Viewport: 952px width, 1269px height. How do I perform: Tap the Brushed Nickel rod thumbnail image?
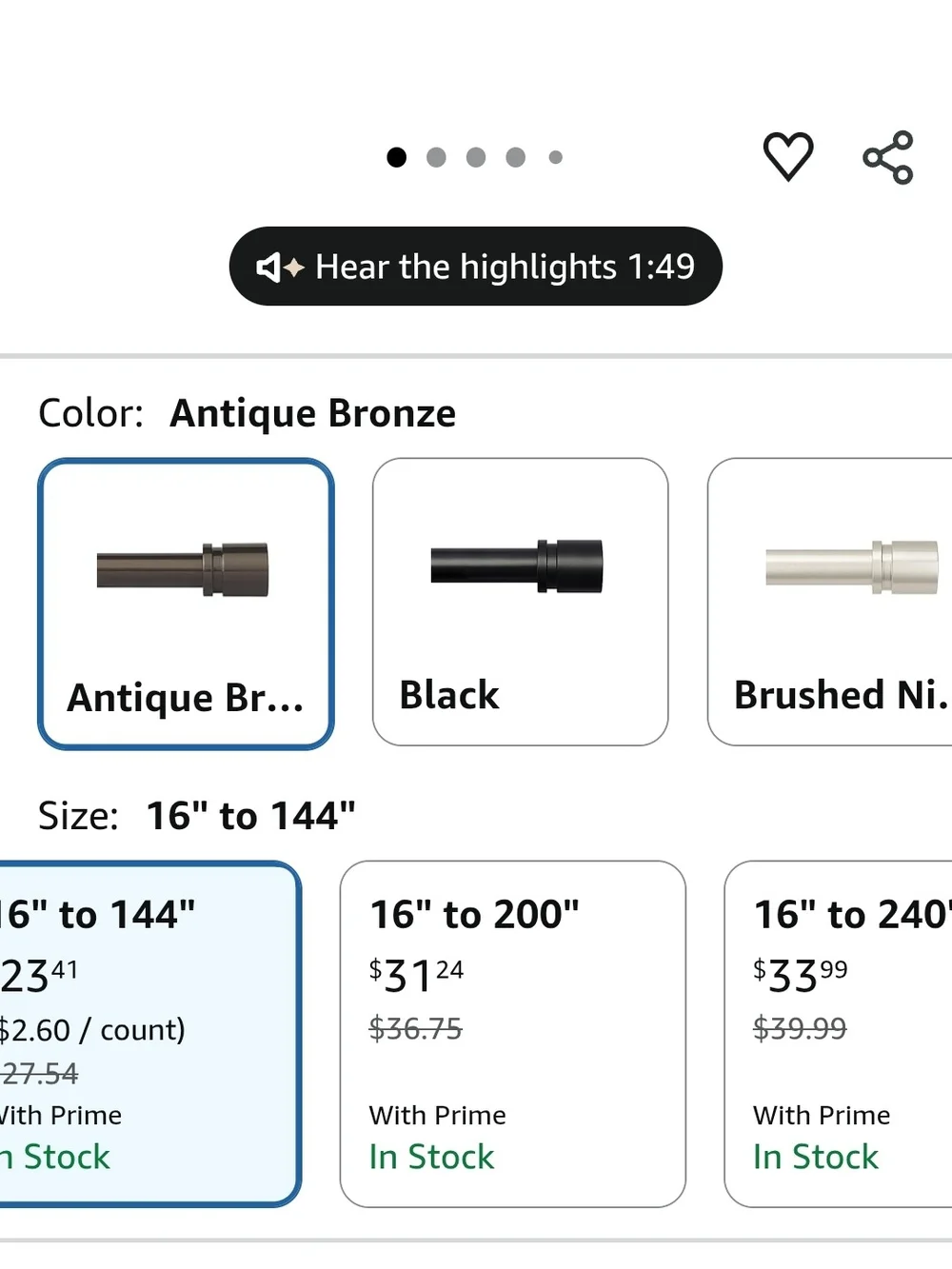click(x=852, y=567)
